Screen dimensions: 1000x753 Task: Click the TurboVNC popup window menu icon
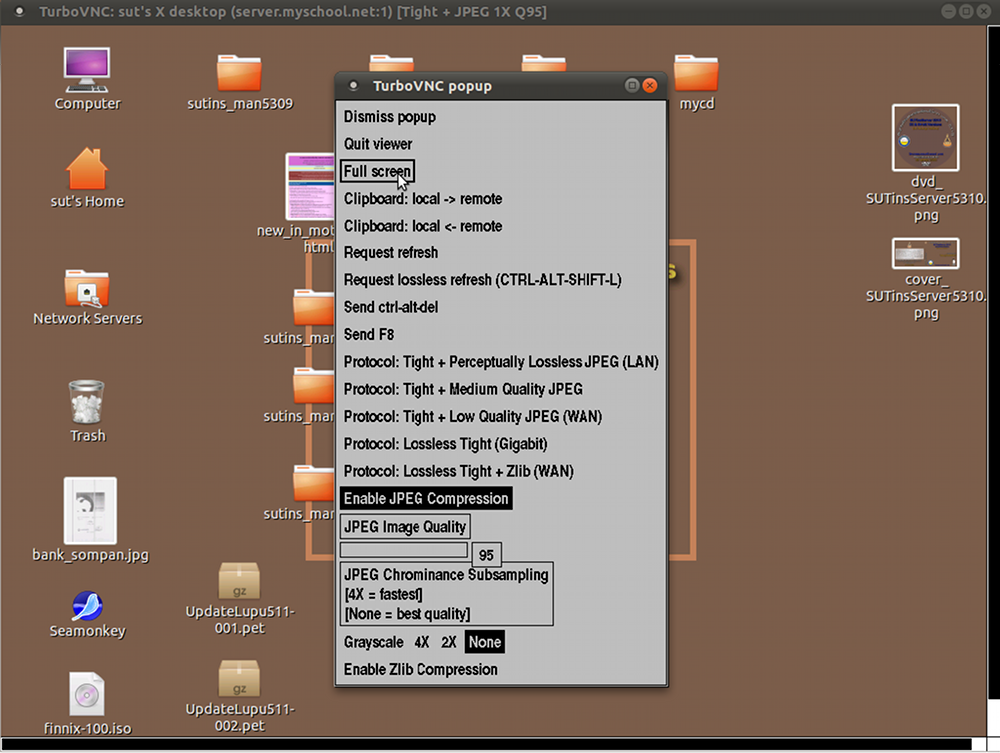tap(353, 85)
